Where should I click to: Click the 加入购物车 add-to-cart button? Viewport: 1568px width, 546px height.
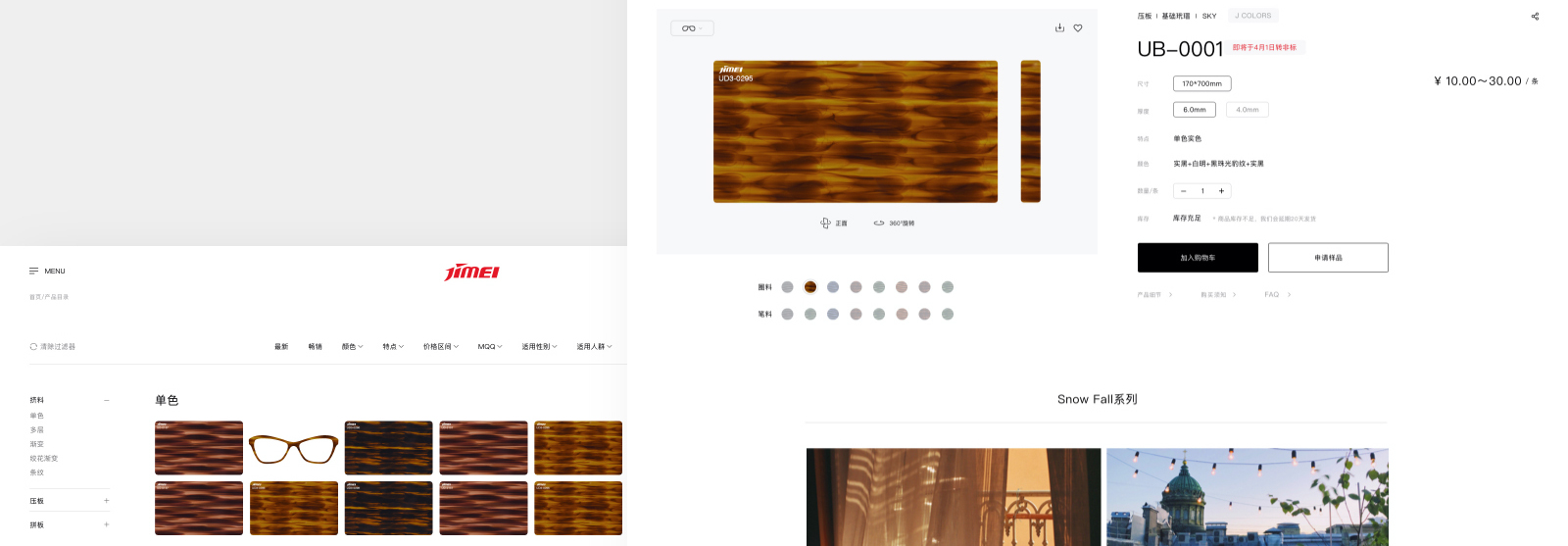pyautogui.click(x=1198, y=258)
